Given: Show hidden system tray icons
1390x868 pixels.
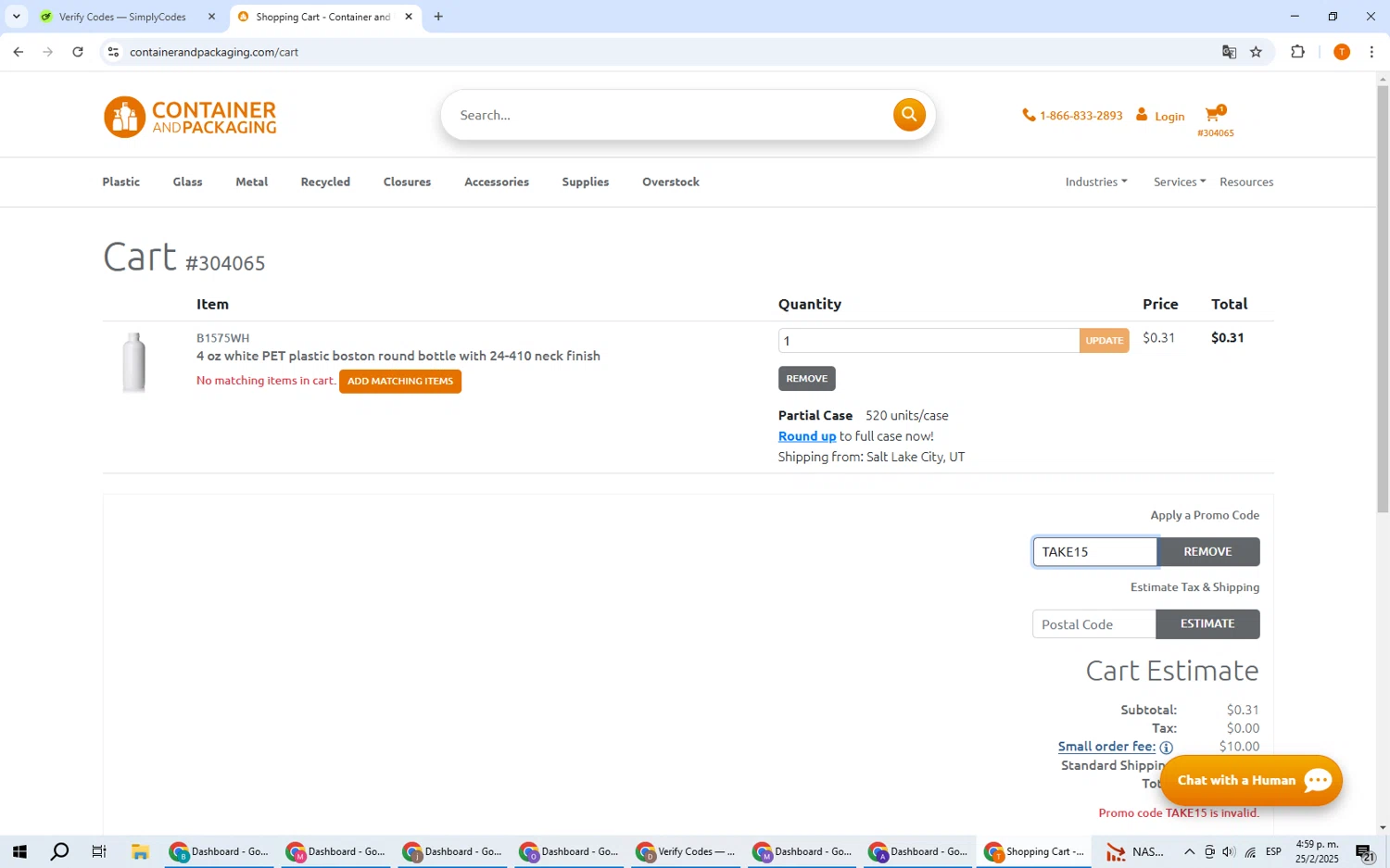Looking at the screenshot, I should click(x=1189, y=851).
